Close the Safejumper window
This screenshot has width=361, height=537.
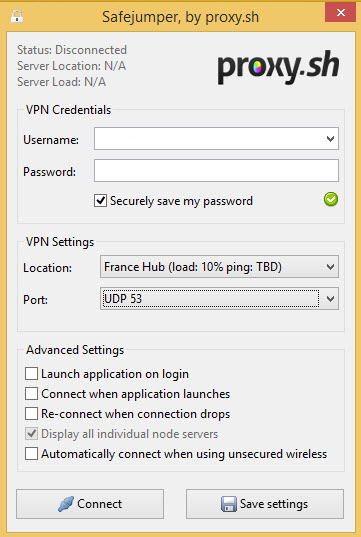click(x=340, y=13)
